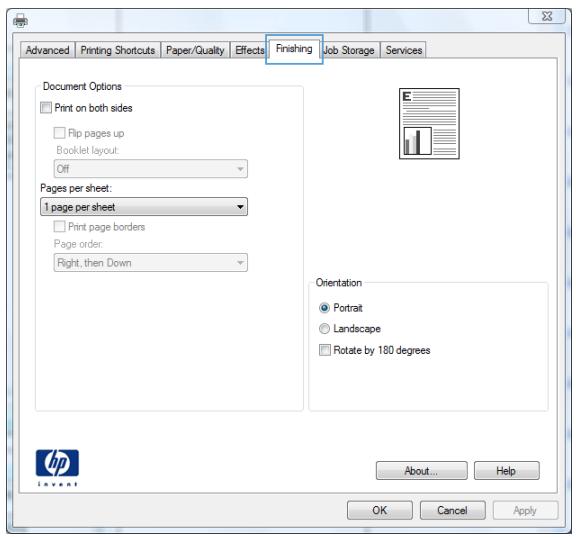
Task: Switch to the Effects tab
Action: [x=249, y=50]
